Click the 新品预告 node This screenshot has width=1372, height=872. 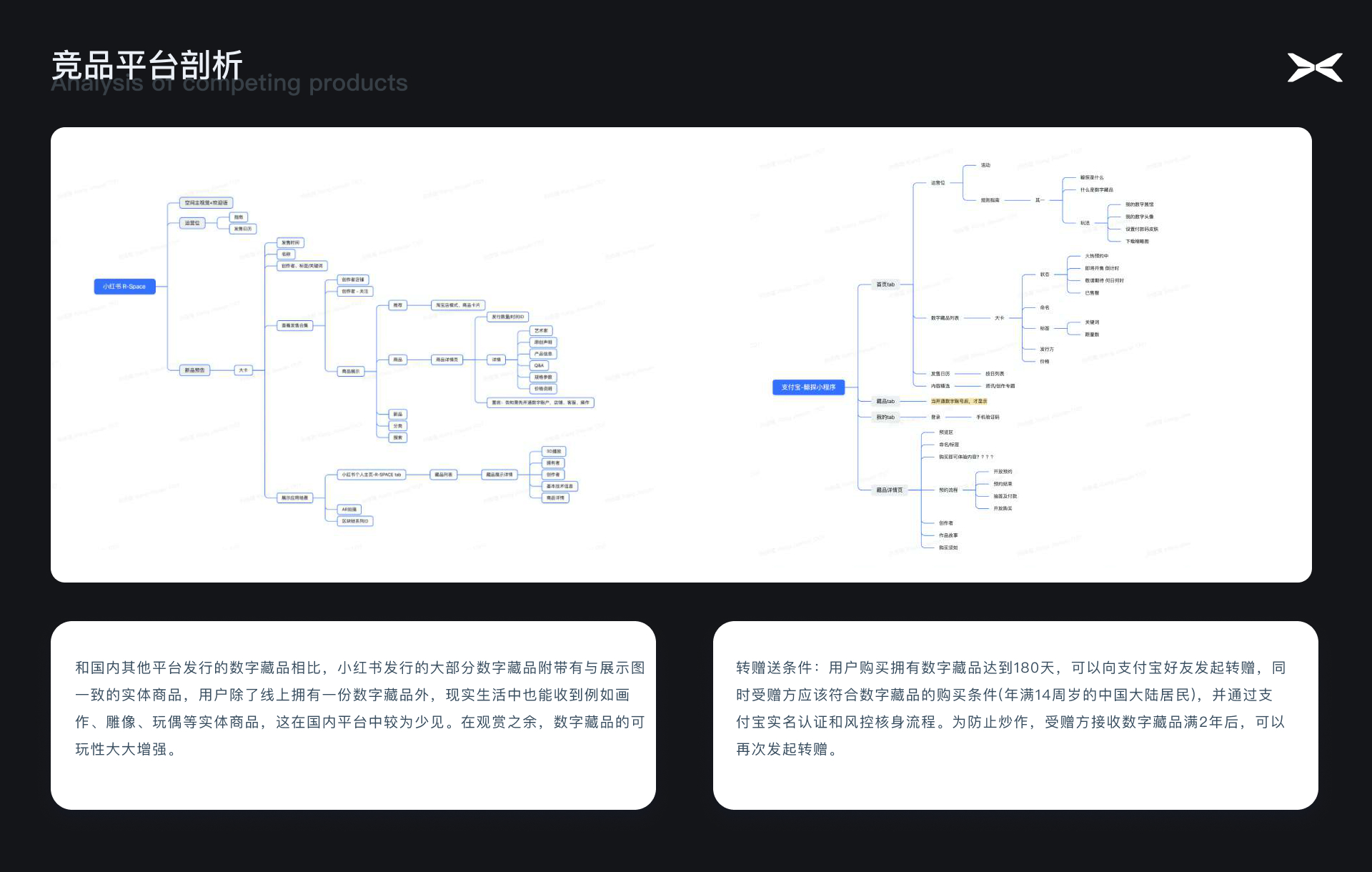194,370
